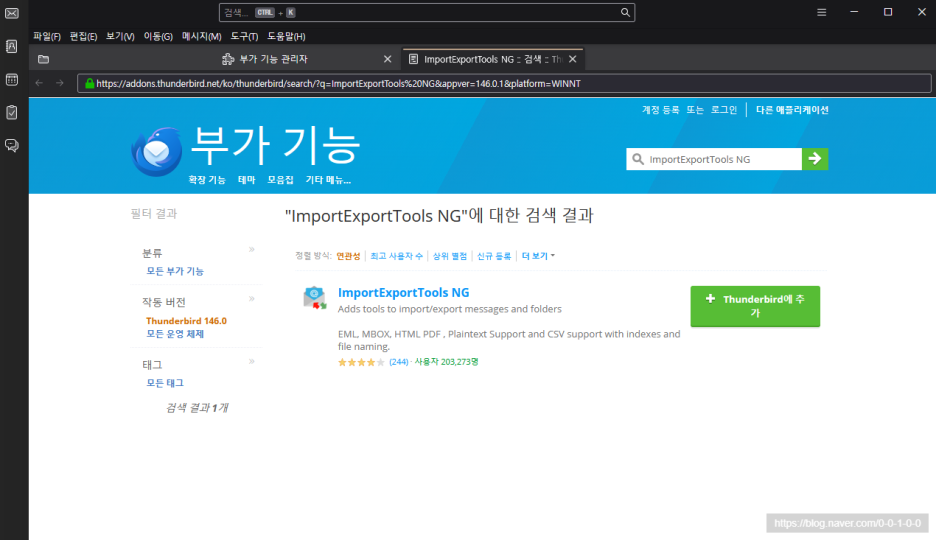Open the 이동(G) menu

[158, 36]
